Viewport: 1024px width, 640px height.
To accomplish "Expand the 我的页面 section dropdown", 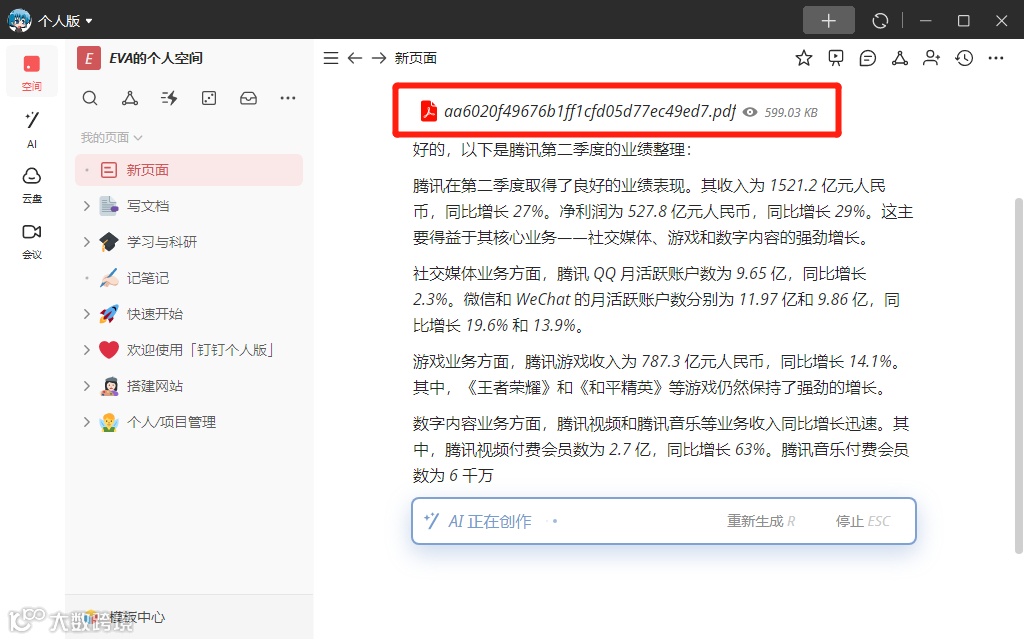I will (111, 138).
